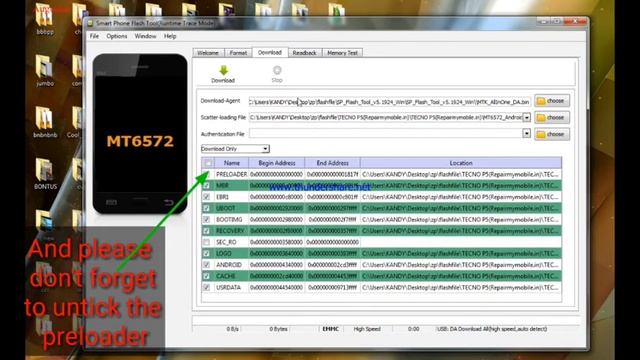Click the Name column header
This screenshot has height=360, width=640.
click(x=231, y=163)
